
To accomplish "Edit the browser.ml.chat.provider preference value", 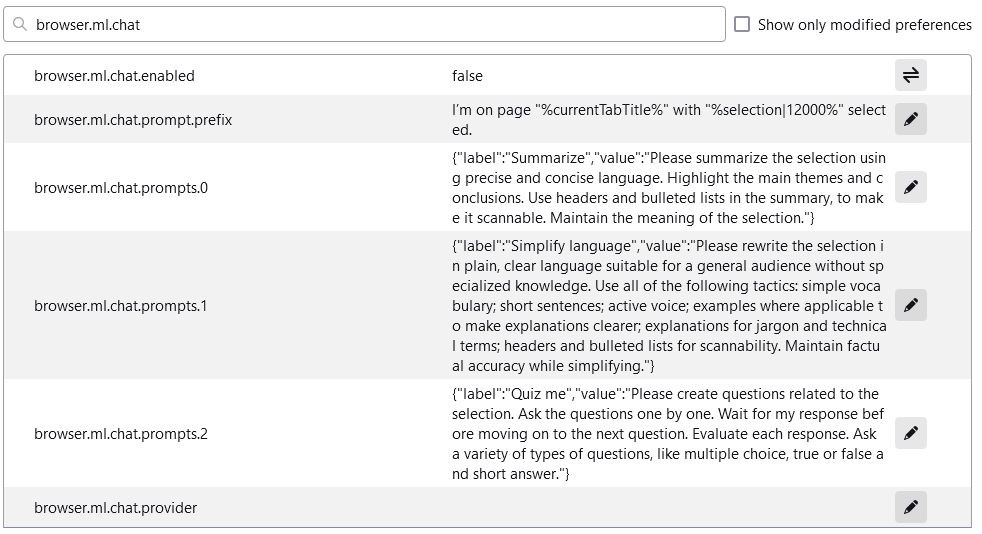I will pyautogui.click(x=910, y=507).
